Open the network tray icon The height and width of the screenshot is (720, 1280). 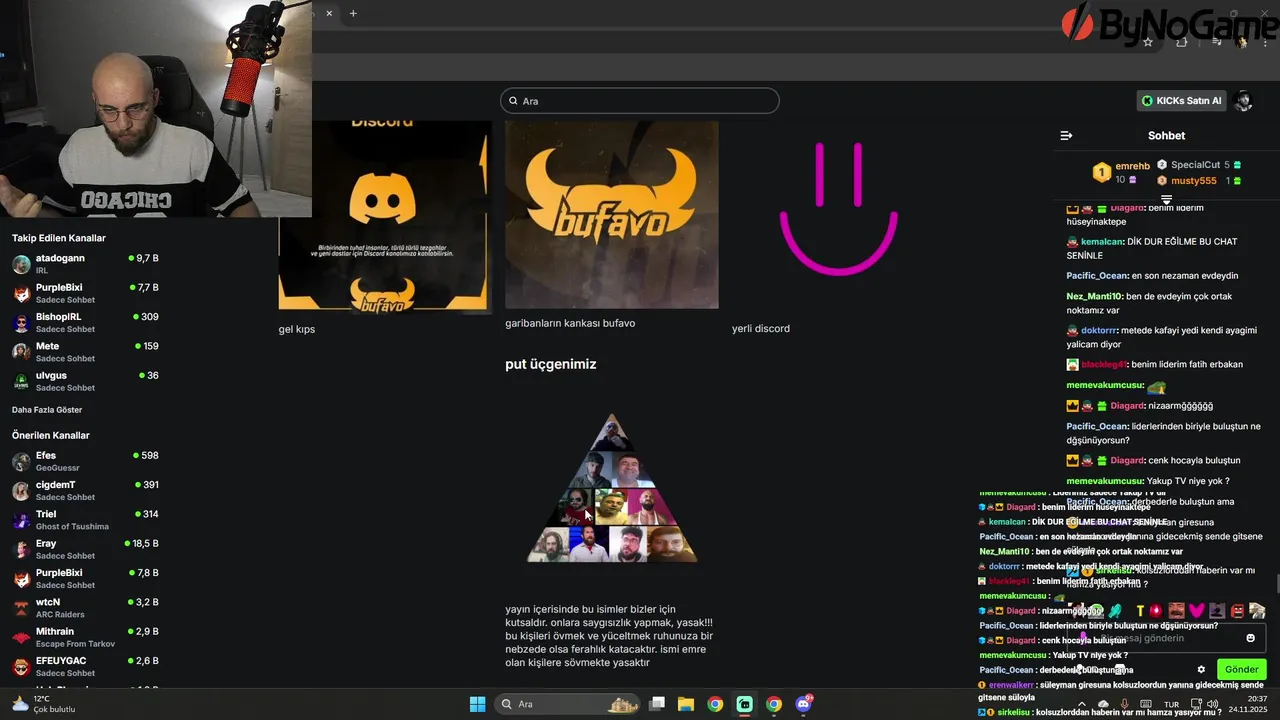pos(1194,704)
